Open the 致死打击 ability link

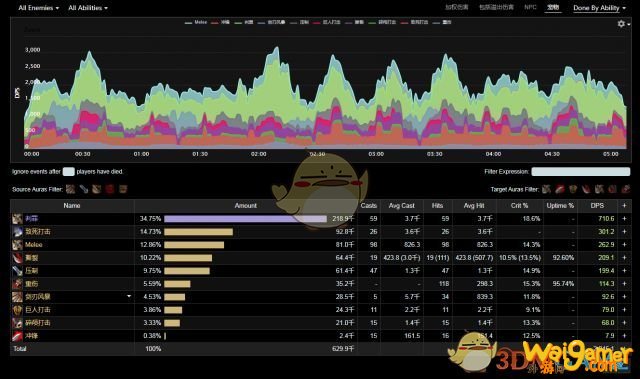(38, 232)
